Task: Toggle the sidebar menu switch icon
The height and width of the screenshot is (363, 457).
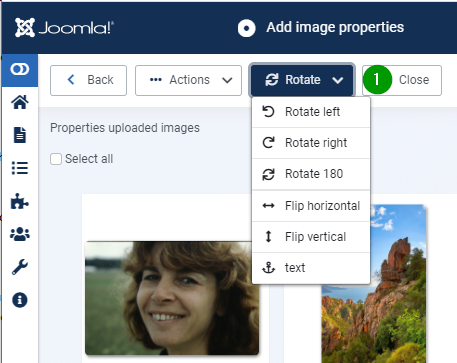Action: [20, 69]
